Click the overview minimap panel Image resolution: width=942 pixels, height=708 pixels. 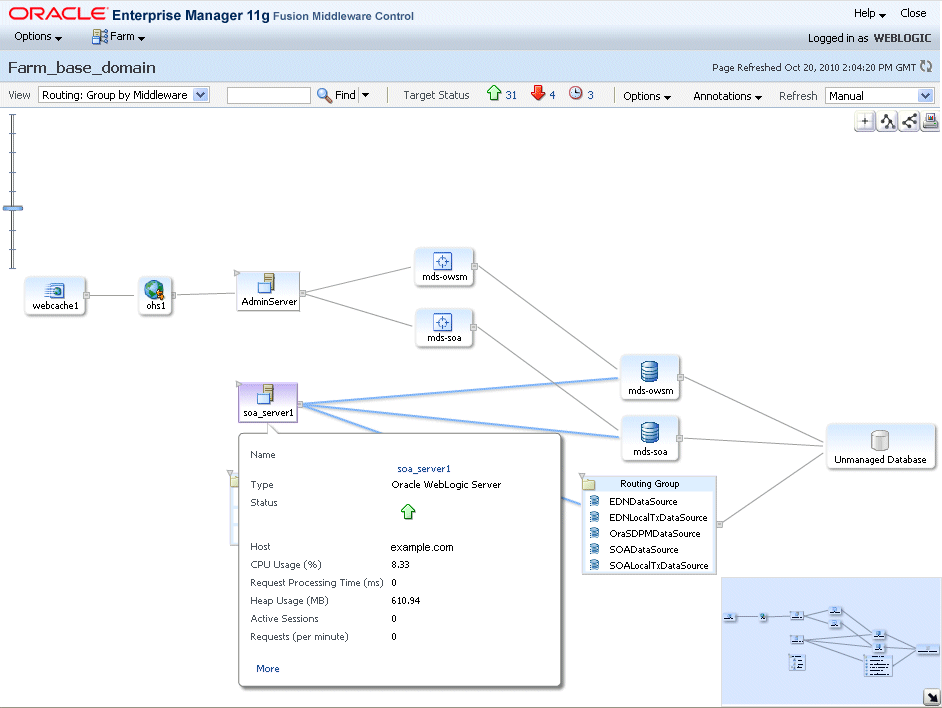pos(831,641)
